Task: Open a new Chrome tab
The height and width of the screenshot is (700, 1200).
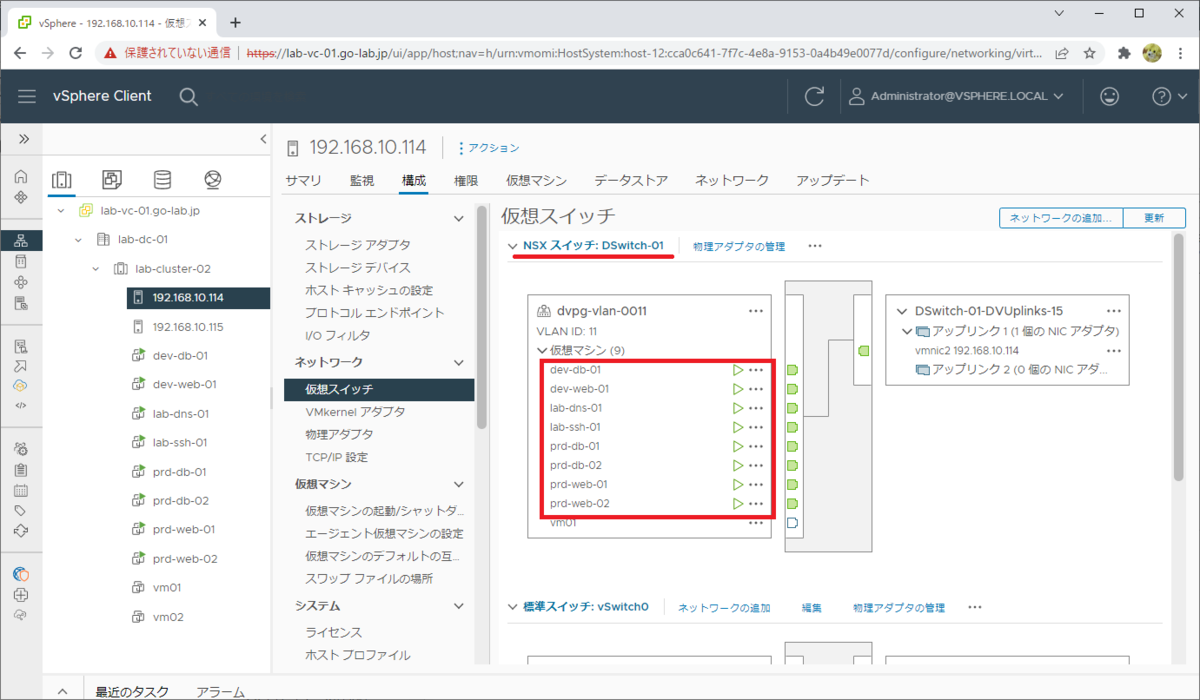Action: 236,22
